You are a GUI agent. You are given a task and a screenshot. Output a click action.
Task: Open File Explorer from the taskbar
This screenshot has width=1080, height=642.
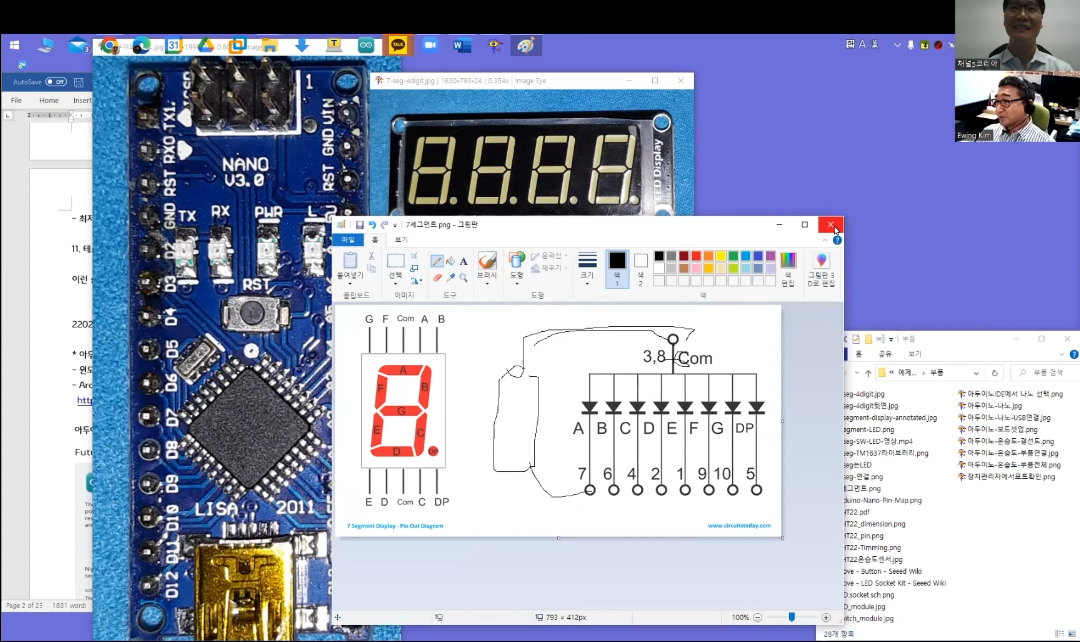269,45
